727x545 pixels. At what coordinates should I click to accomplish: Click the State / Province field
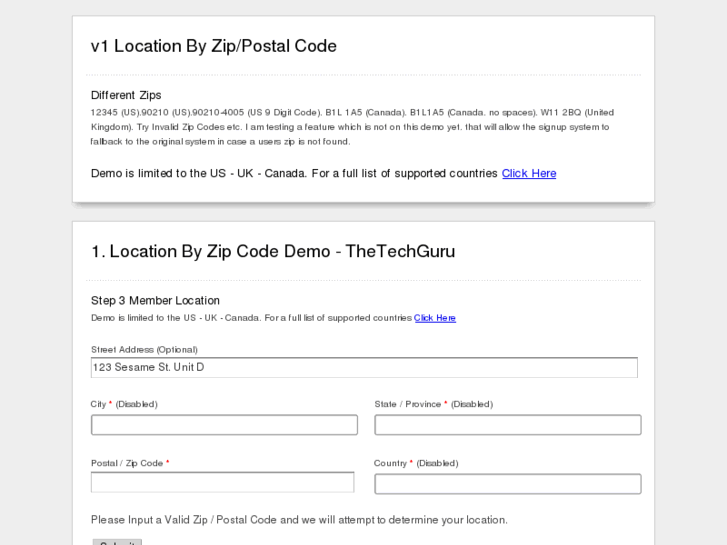click(507, 425)
